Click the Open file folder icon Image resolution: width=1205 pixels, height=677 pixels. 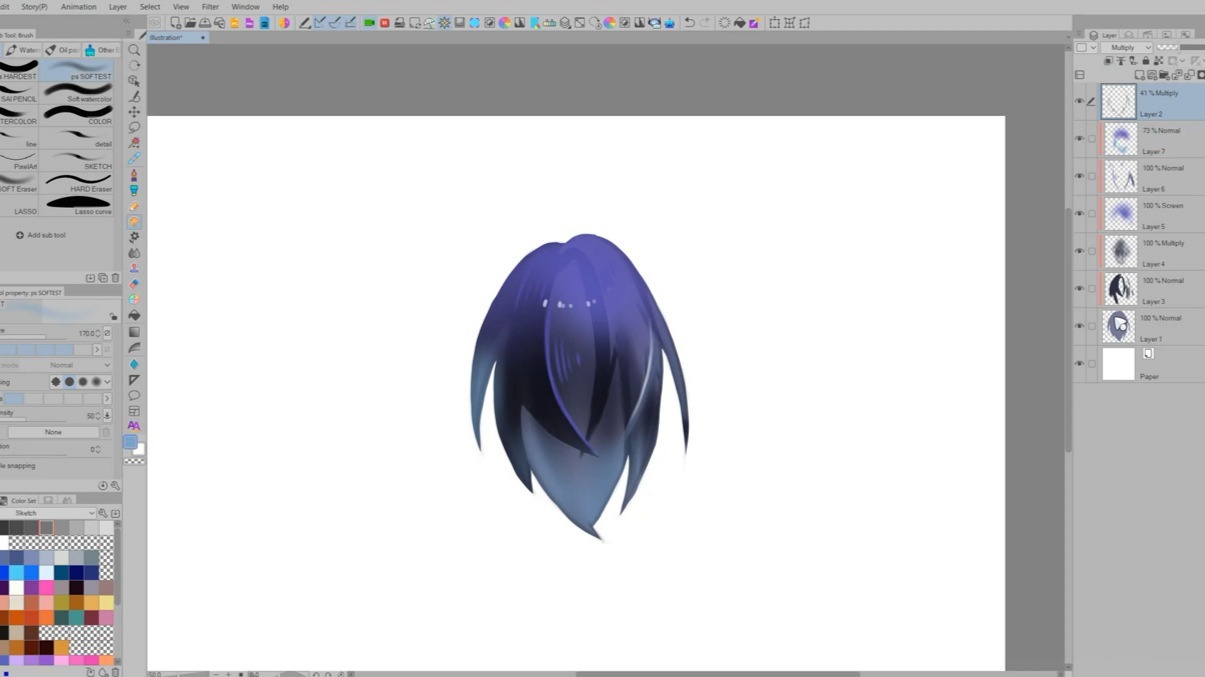190,22
